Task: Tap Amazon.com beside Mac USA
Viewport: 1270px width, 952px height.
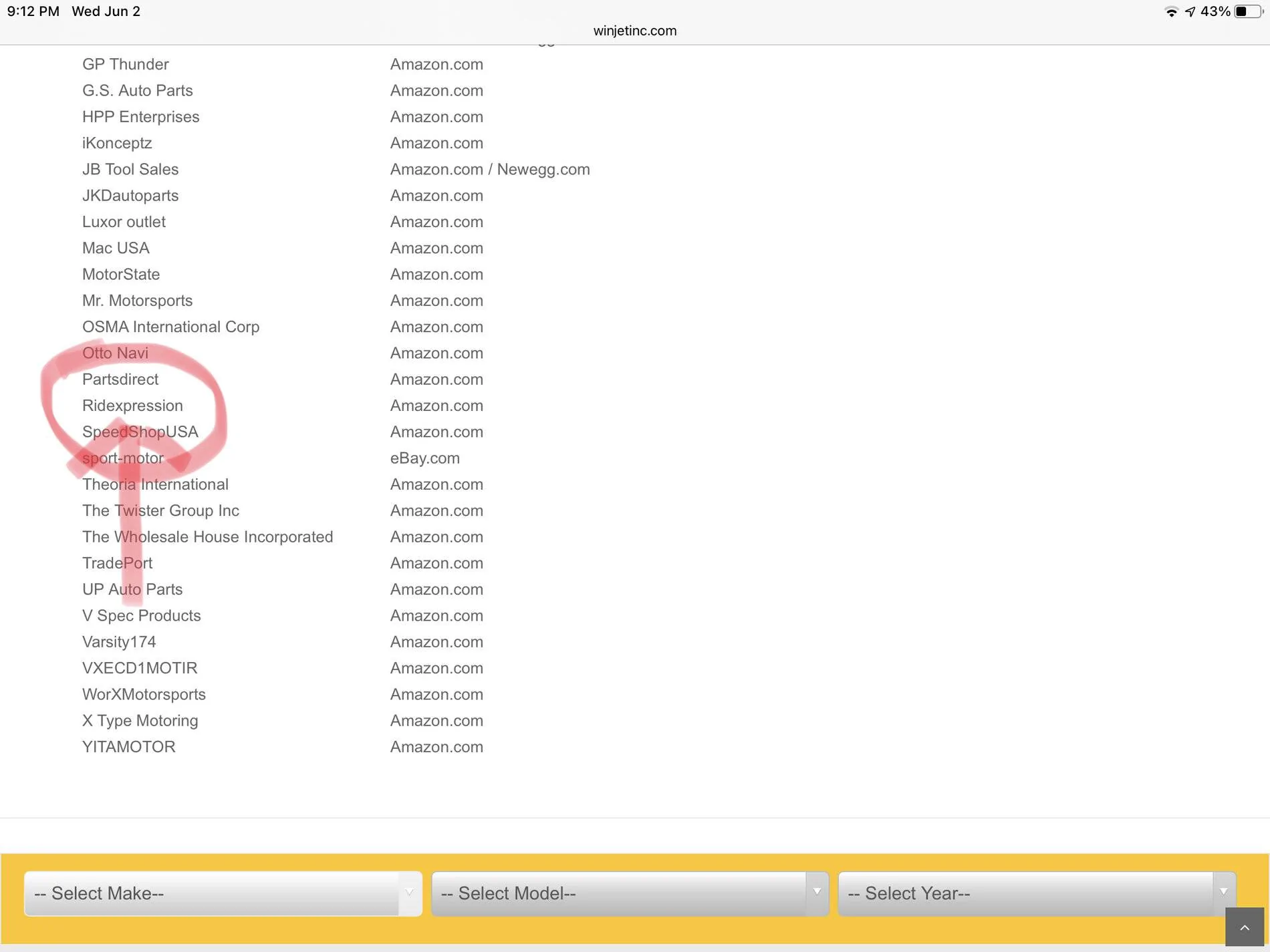Action: tap(436, 248)
